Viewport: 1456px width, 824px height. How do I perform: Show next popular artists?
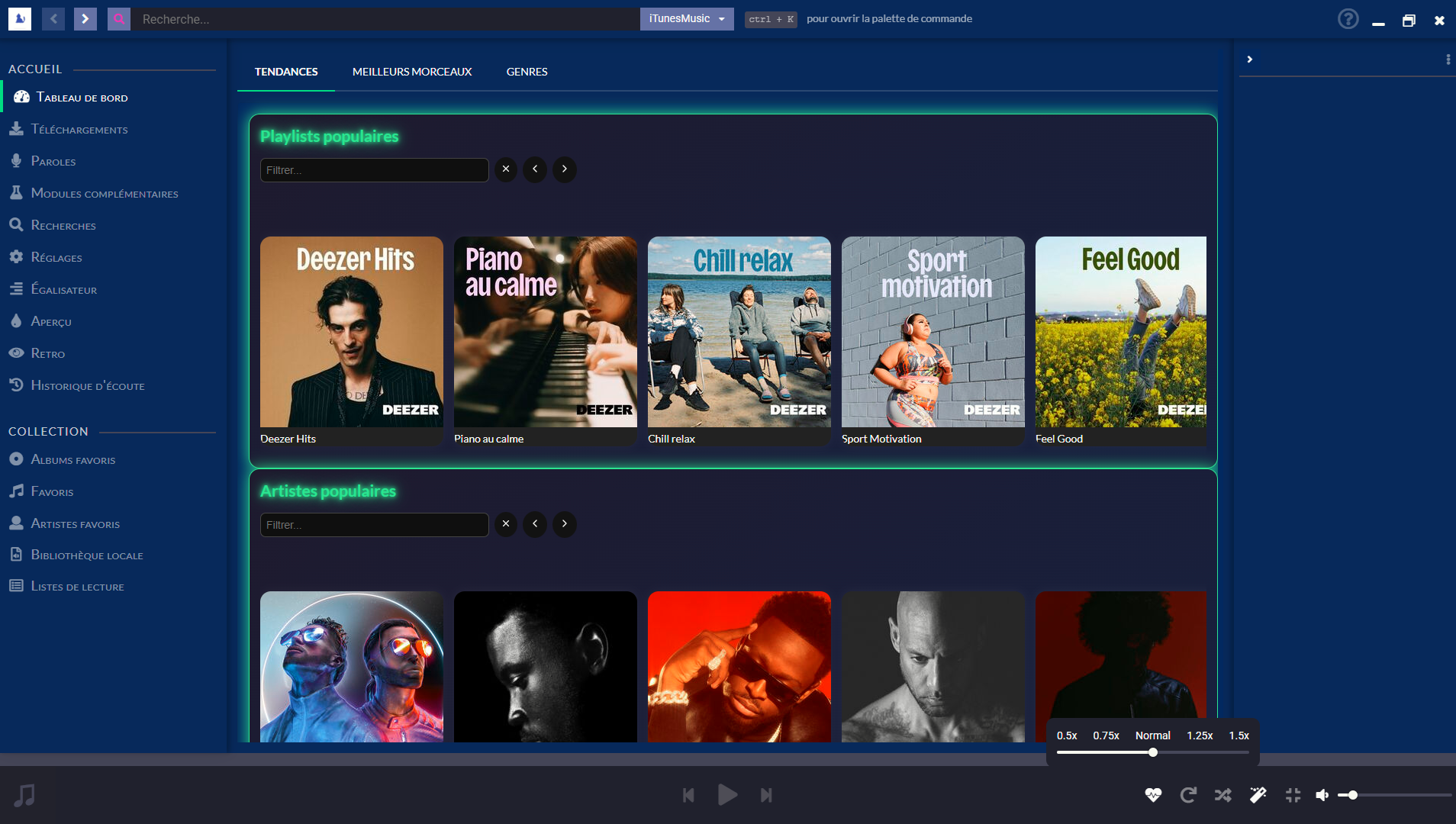tap(564, 524)
